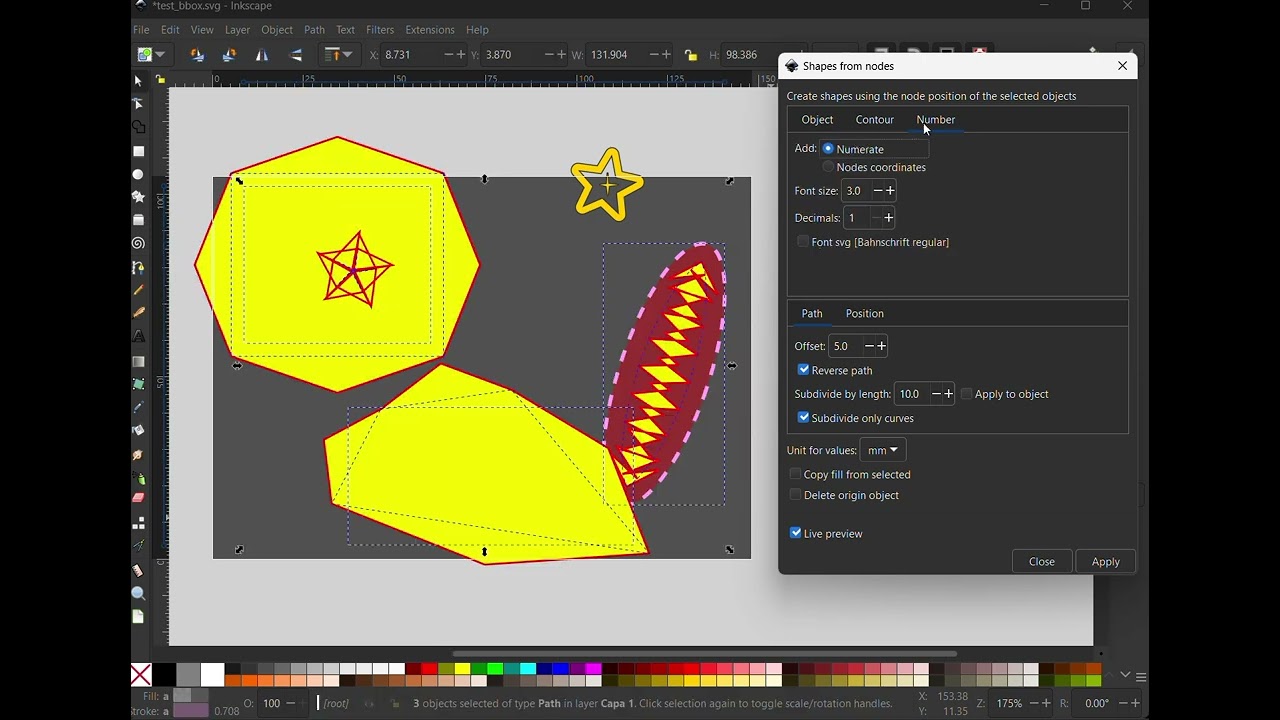
Task: Pick the white palette swatch
Action: pyautogui.click(x=212, y=675)
